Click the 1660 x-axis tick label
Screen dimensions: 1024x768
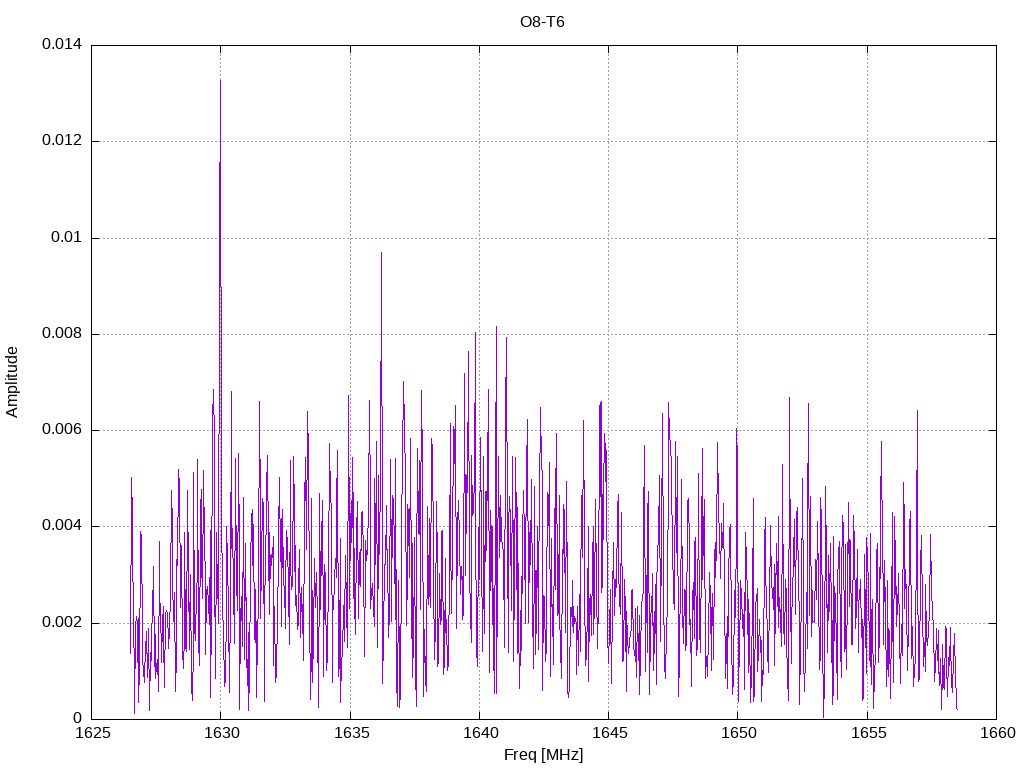(x=995, y=734)
